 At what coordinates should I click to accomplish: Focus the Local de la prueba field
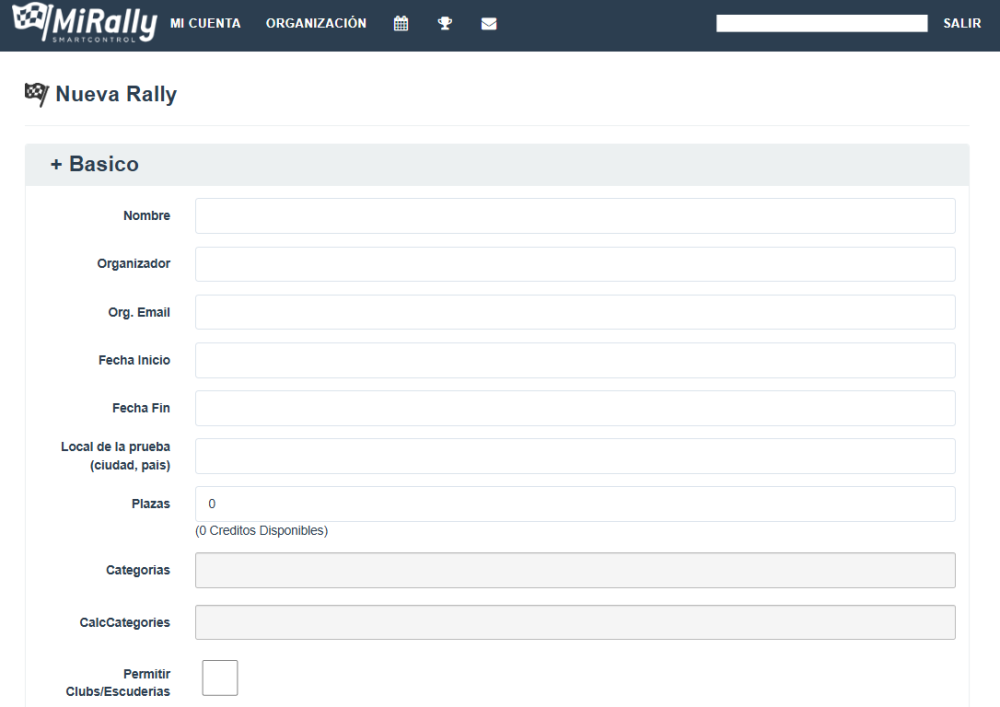tap(575, 456)
